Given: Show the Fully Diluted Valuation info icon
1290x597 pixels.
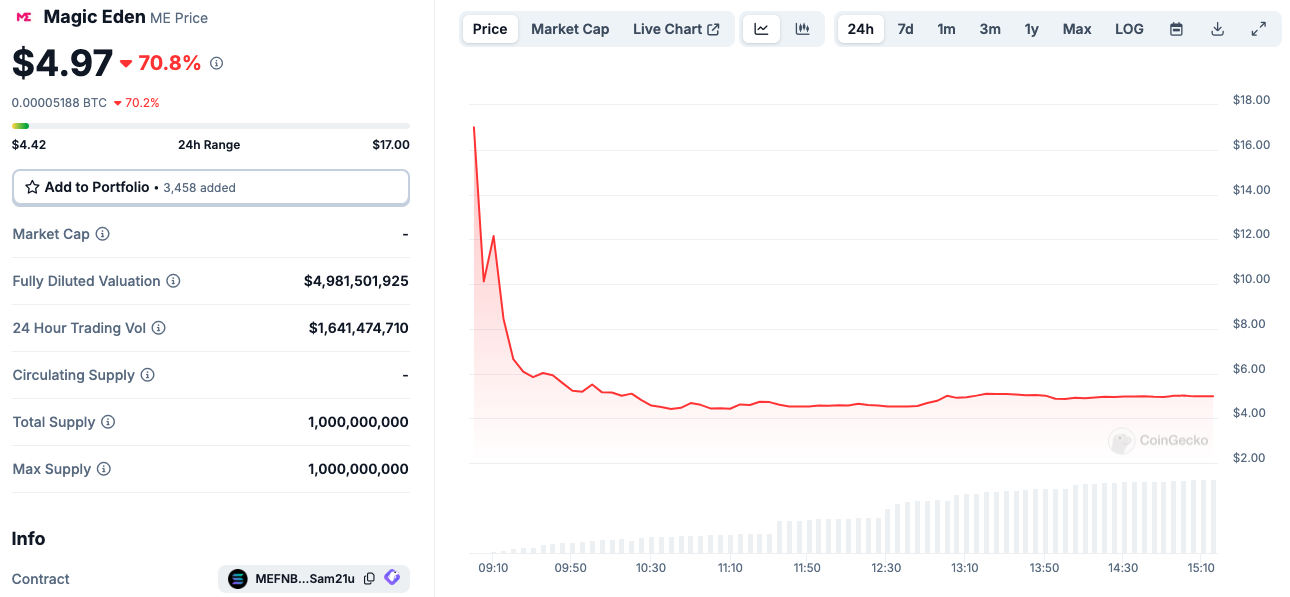Looking at the screenshot, I should pos(173,281).
